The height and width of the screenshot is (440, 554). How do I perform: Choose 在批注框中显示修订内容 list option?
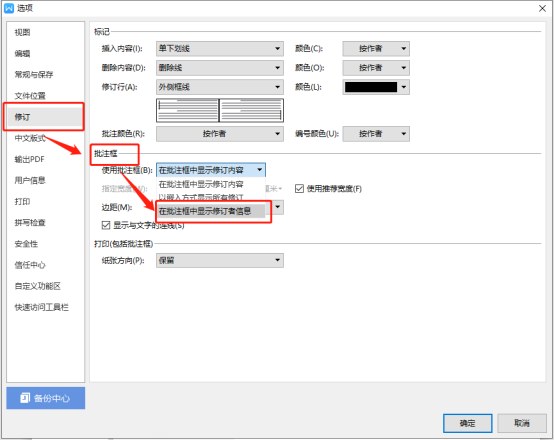(211, 184)
